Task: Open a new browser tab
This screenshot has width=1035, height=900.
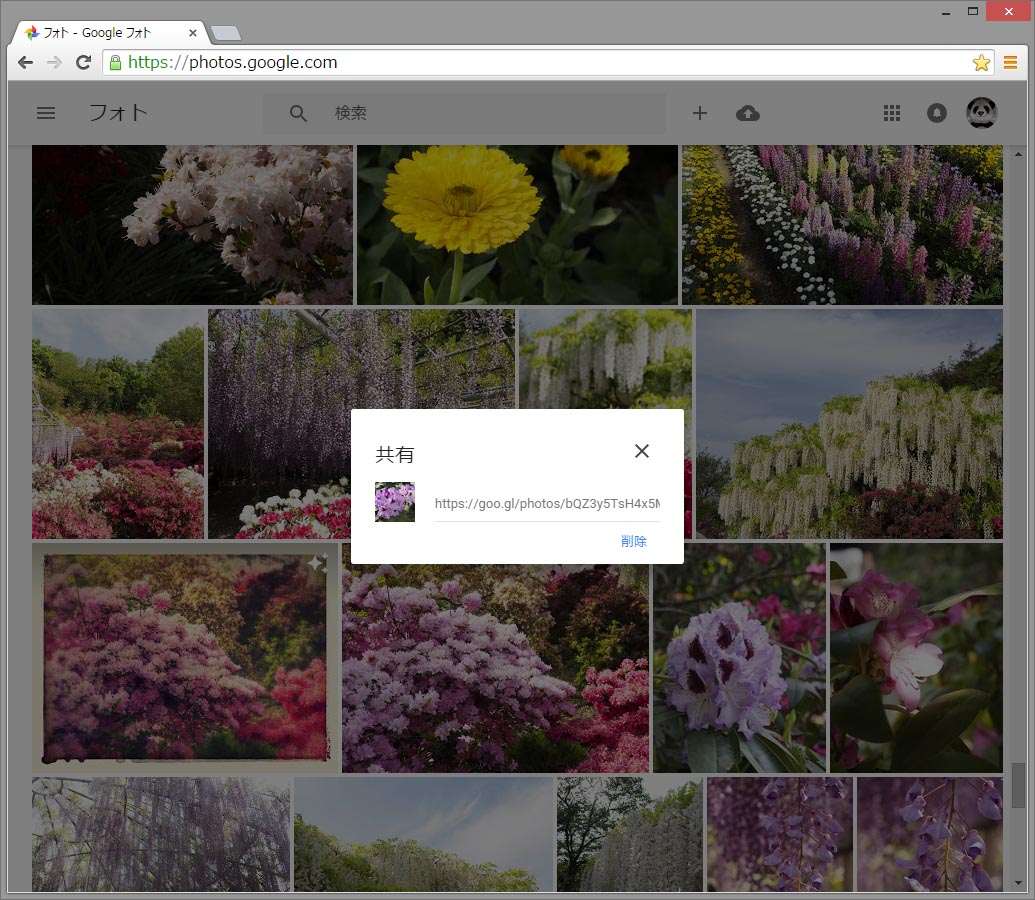Action: pyautogui.click(x=226, y=33)
